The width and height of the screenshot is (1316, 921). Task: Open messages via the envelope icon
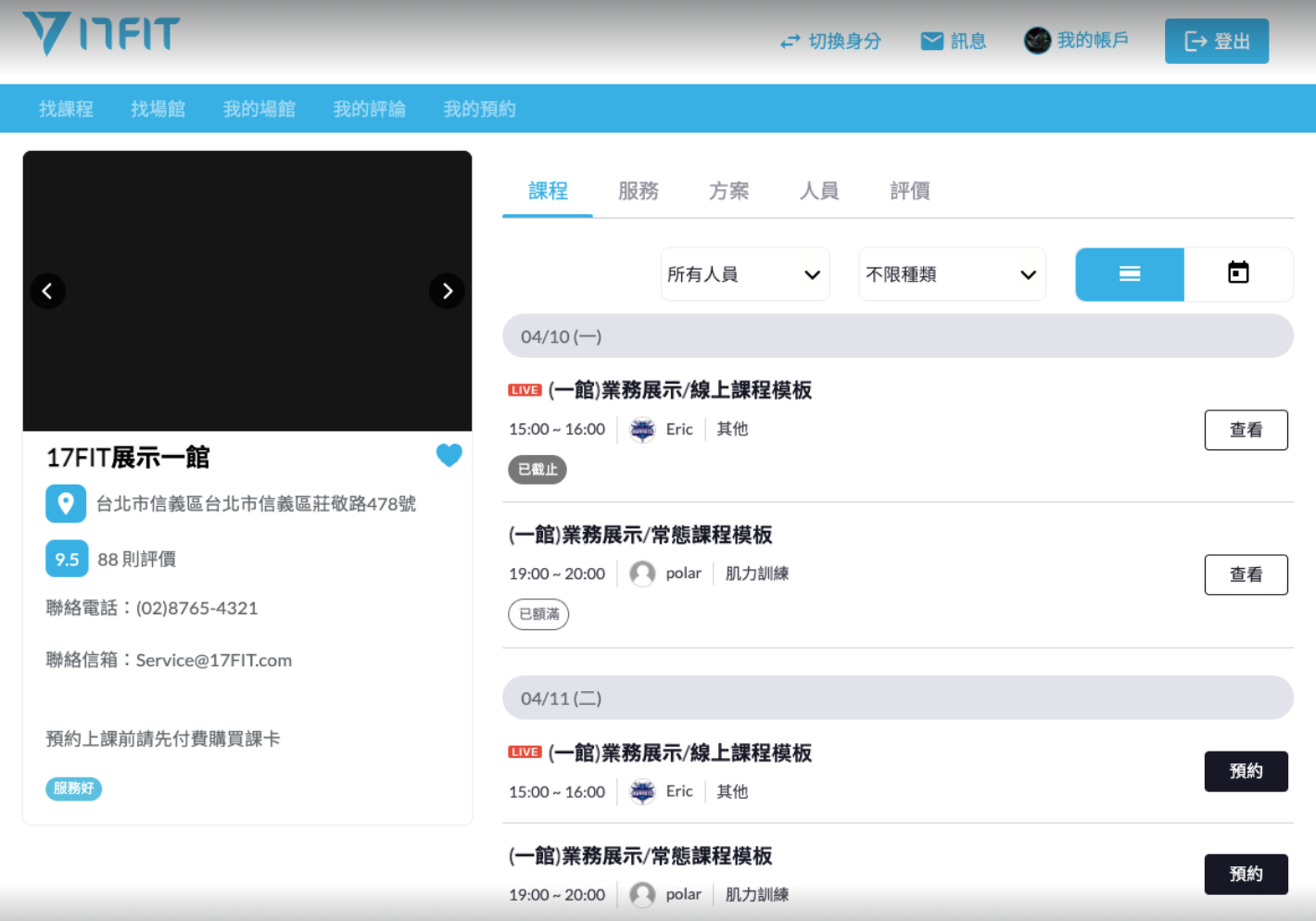(x=931, y=41)
